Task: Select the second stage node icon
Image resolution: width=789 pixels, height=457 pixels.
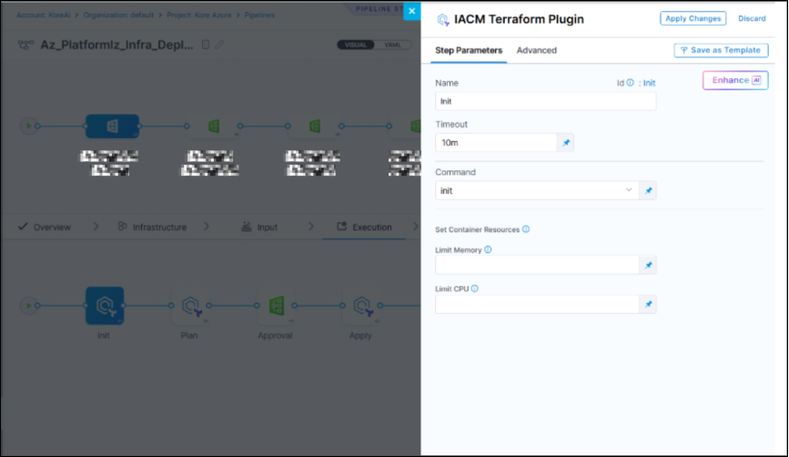Action: click(213, 126)
